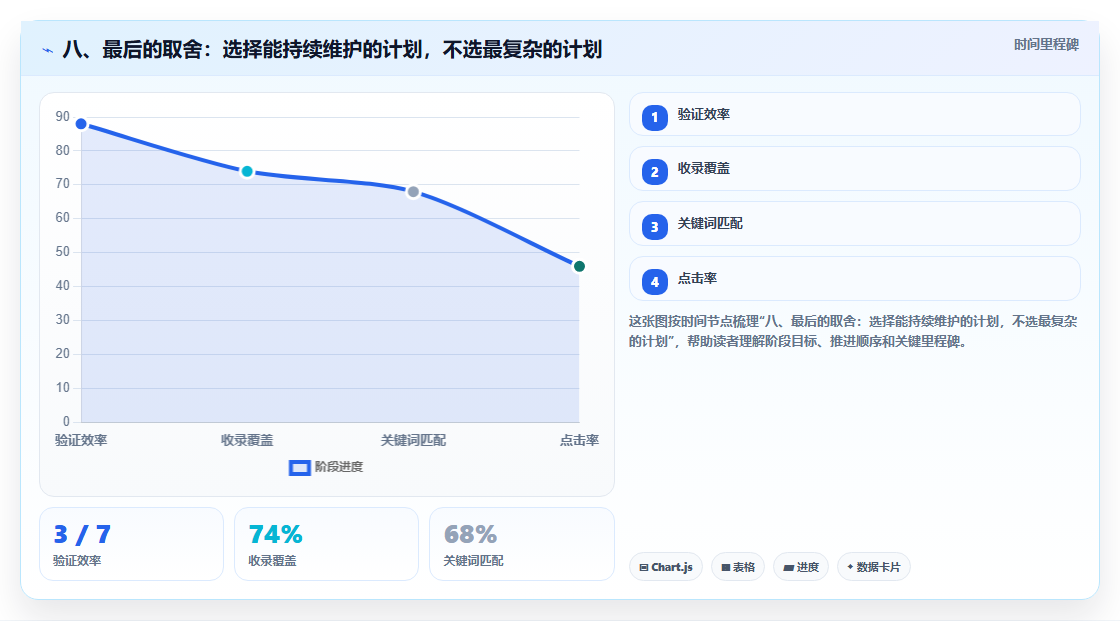Click the y-axis value 50
Image resolution: width=1120 pixels, height=621 pixels.
(x=63, y=252)
